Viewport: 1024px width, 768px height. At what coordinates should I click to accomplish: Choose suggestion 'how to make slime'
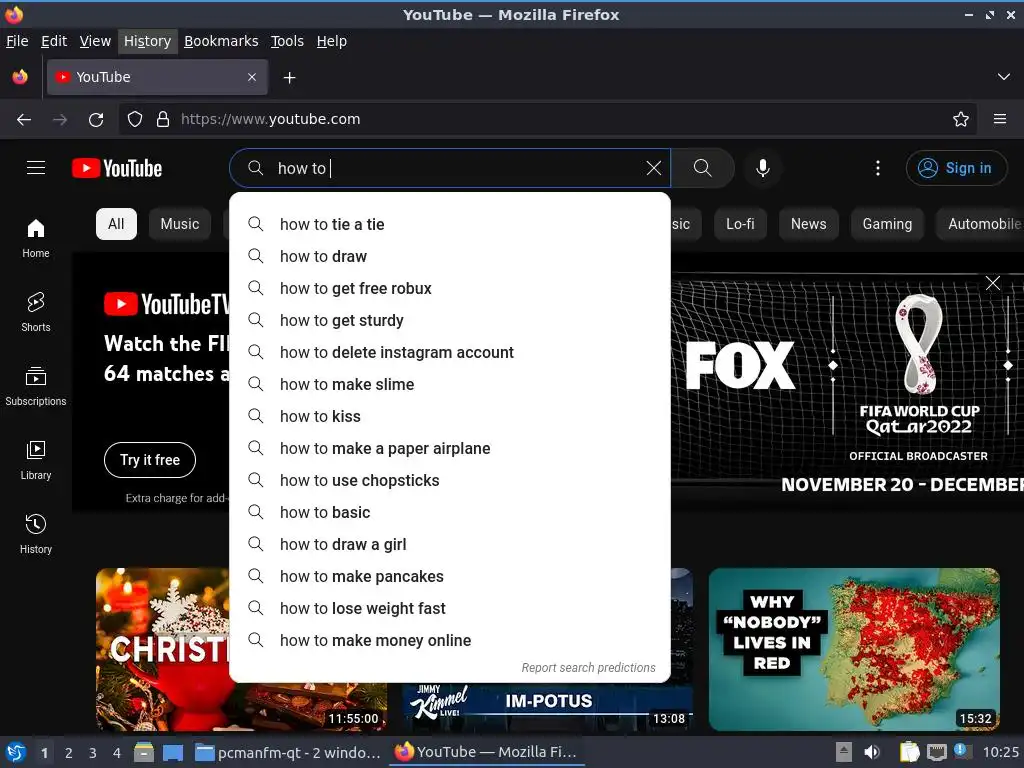point(450,384)
